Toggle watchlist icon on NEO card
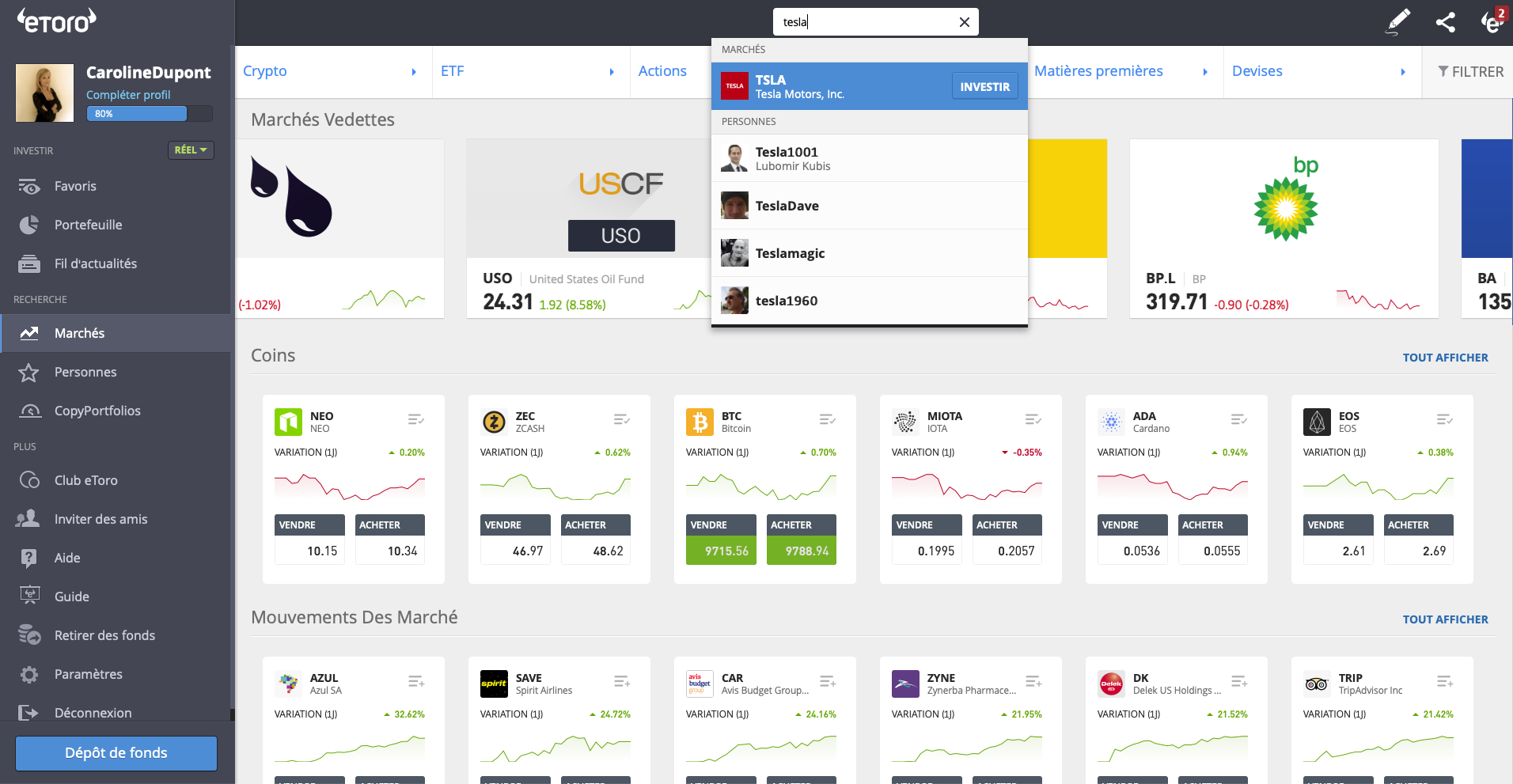This screenshot has height=784, width=1513. (416, 419)
